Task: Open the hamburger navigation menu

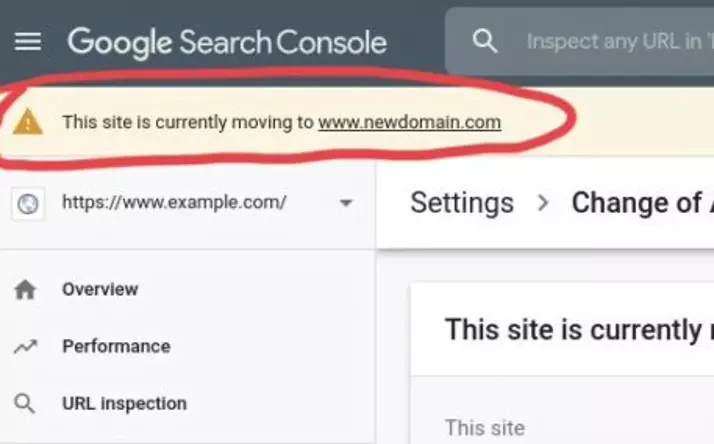Action: coord(28,42)
